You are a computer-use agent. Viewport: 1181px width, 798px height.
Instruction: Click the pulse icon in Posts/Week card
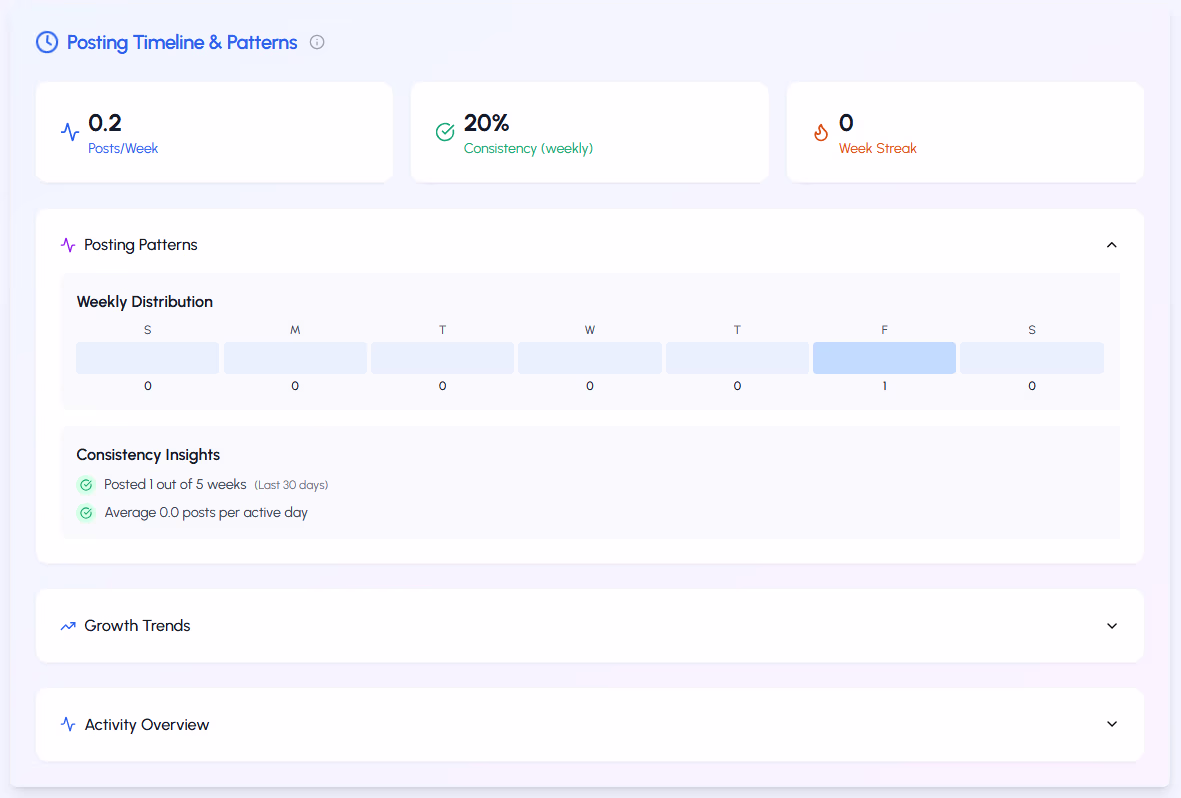click(70, 132)
